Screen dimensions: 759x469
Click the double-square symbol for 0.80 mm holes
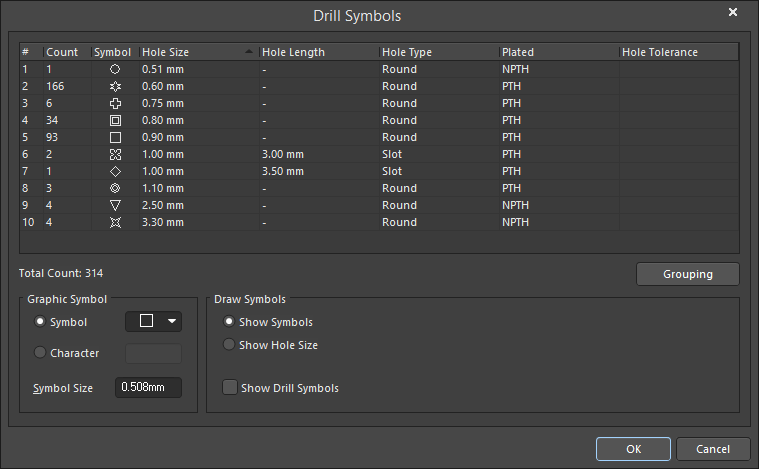pyautogui.click(x=115, y=120)
